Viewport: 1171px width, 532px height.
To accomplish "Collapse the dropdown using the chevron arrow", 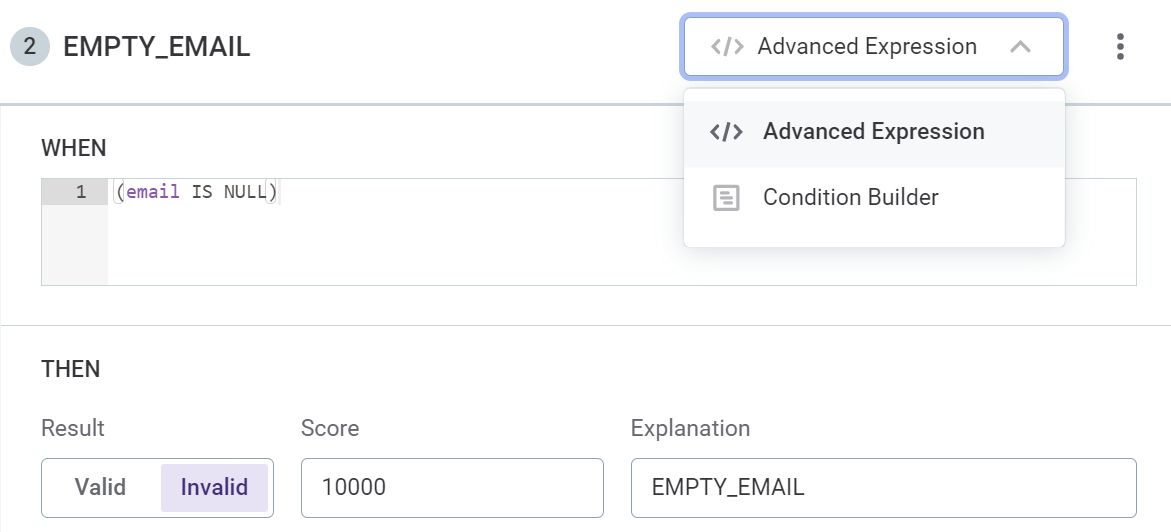I will [x=1020, y=47].
